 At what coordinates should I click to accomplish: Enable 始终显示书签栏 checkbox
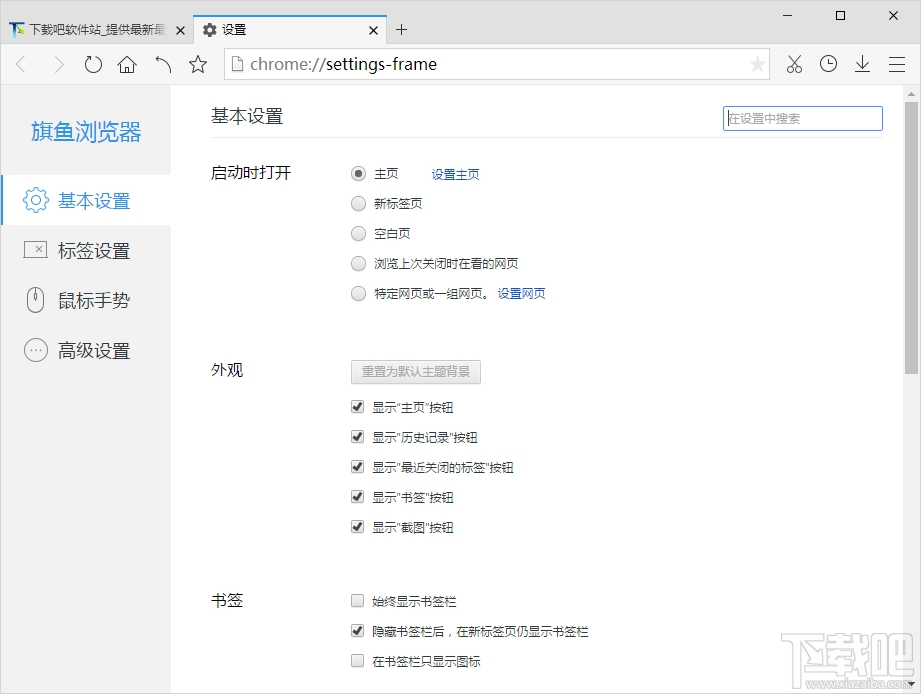coord(357,600)
